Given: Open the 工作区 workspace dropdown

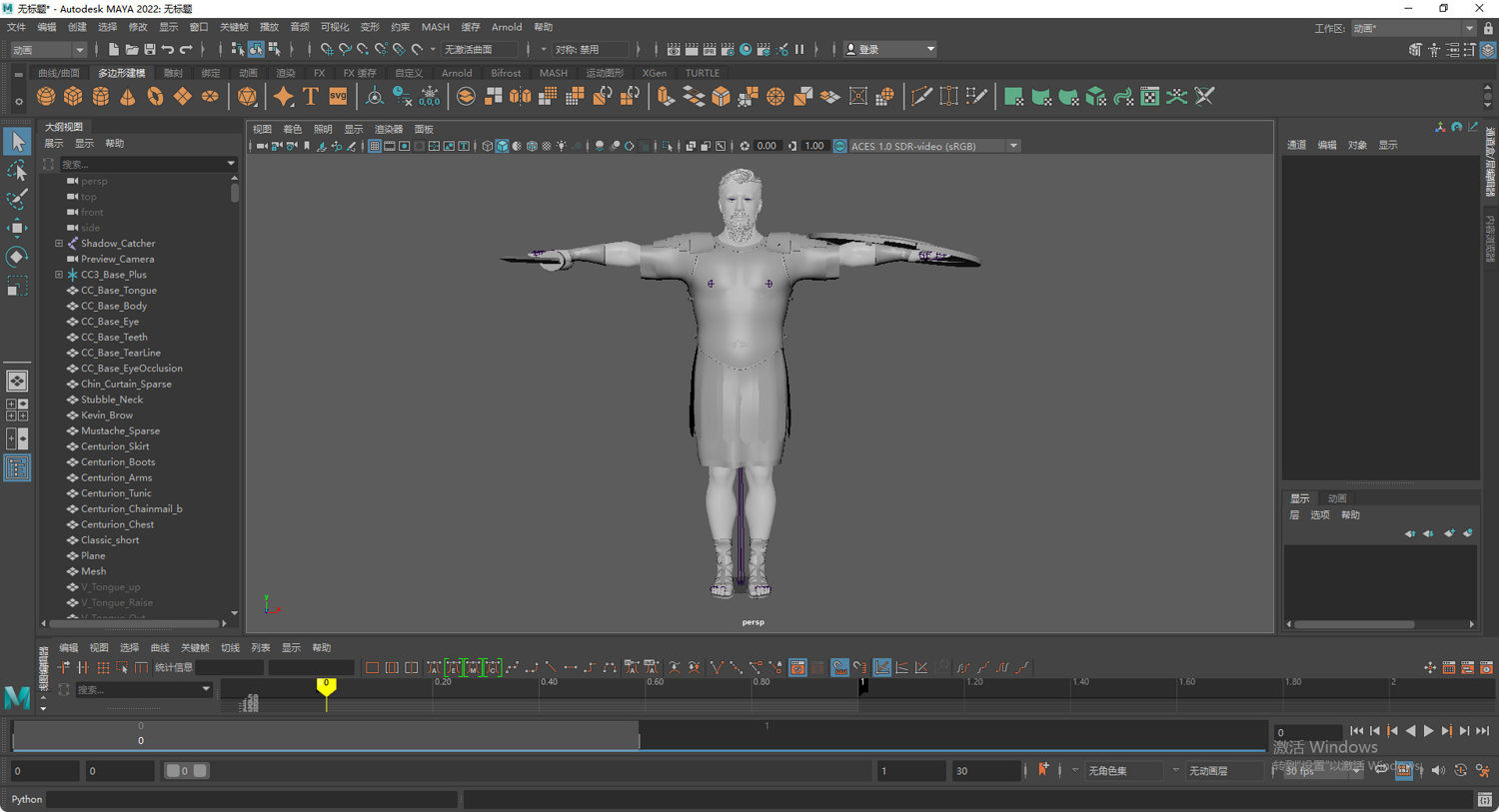Looking at the screenshot, I should click(1413, 28).
